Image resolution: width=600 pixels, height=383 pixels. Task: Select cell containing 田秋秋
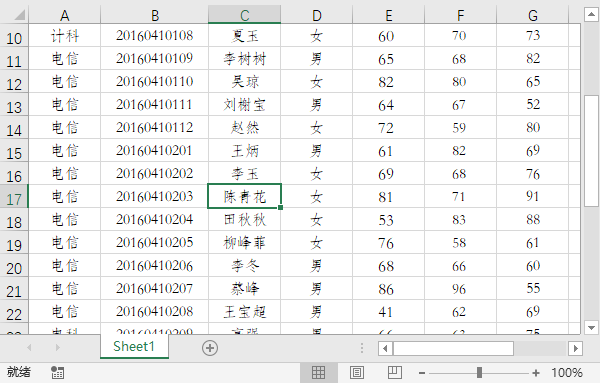coord(245,219)
